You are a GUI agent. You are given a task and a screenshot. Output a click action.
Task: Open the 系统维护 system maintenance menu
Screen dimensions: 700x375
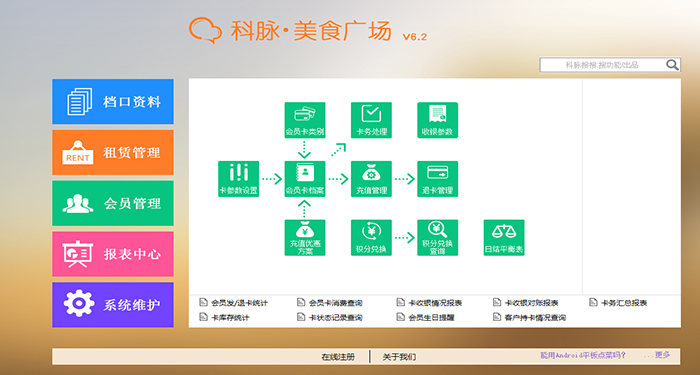[113, 305]
